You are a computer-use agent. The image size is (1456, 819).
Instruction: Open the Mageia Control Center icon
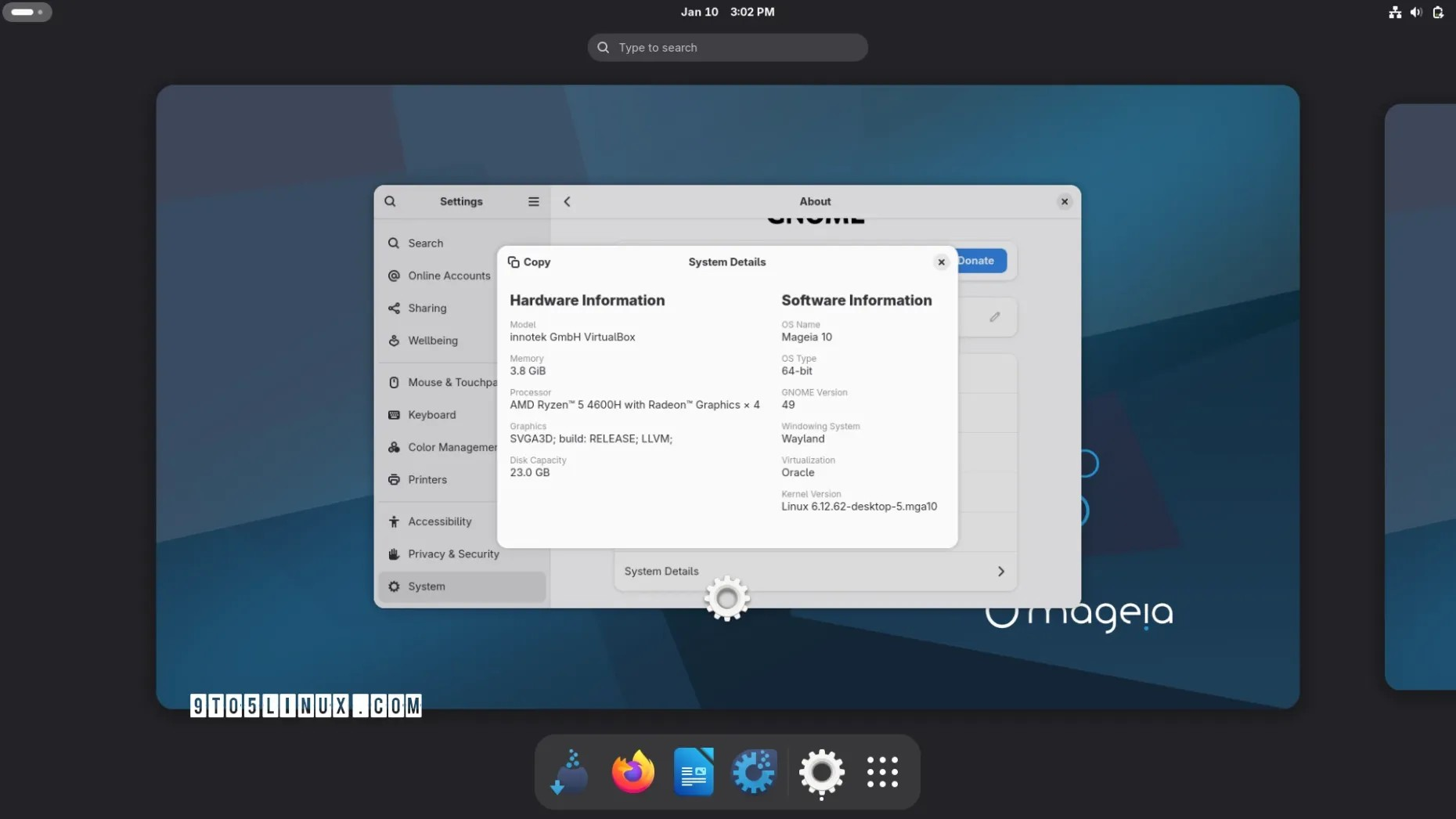(x=754, y=771)
